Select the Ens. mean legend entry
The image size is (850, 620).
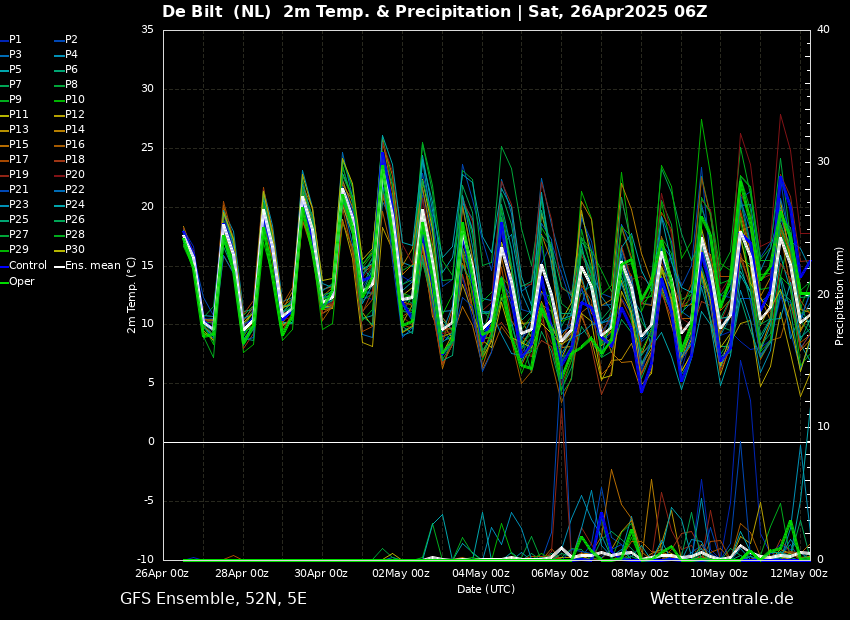tap(93, 266)
